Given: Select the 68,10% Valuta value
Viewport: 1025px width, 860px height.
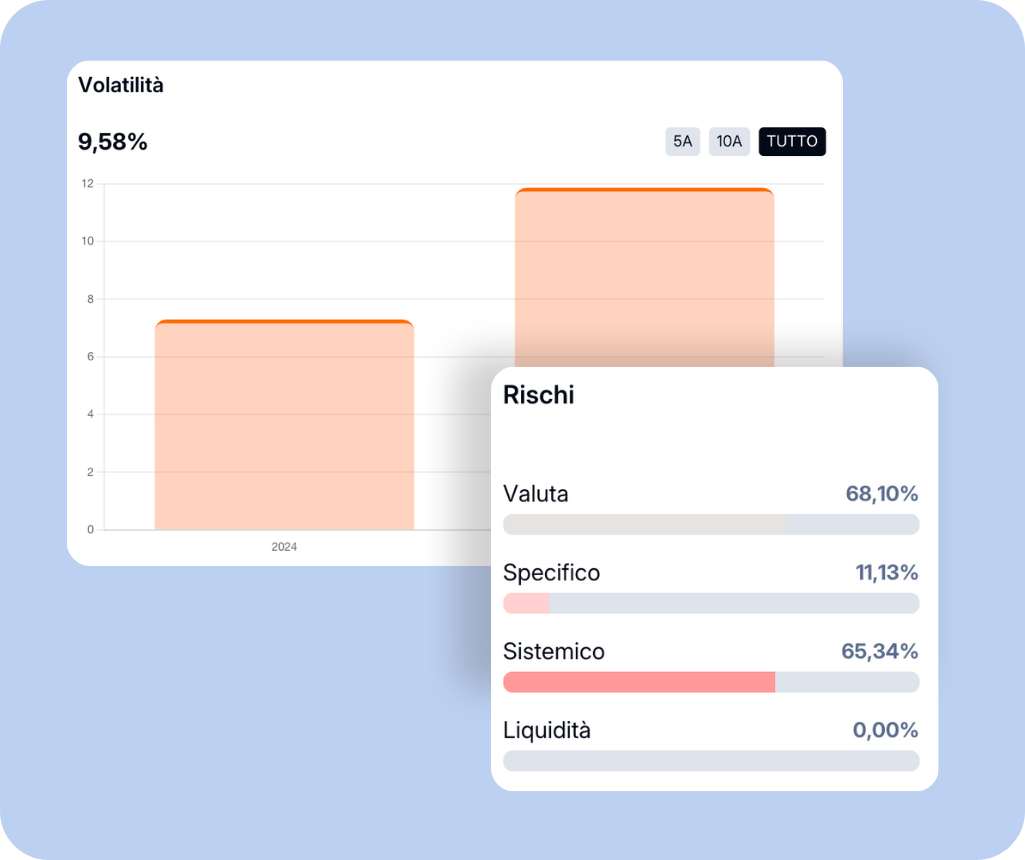Looking at the screenshot, I should point(881,494).
